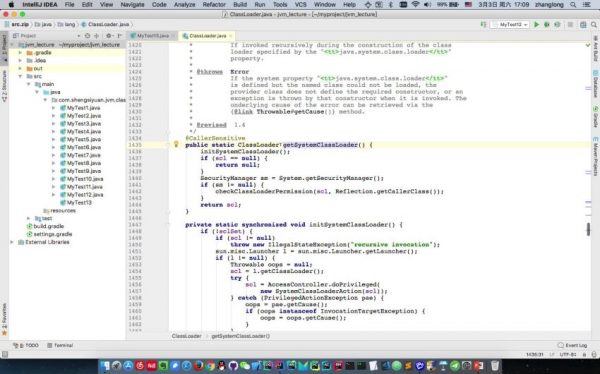Viewport: 600px width, 374px height.
Task: Expand the External Libraries node
Action: pos(12,242)
